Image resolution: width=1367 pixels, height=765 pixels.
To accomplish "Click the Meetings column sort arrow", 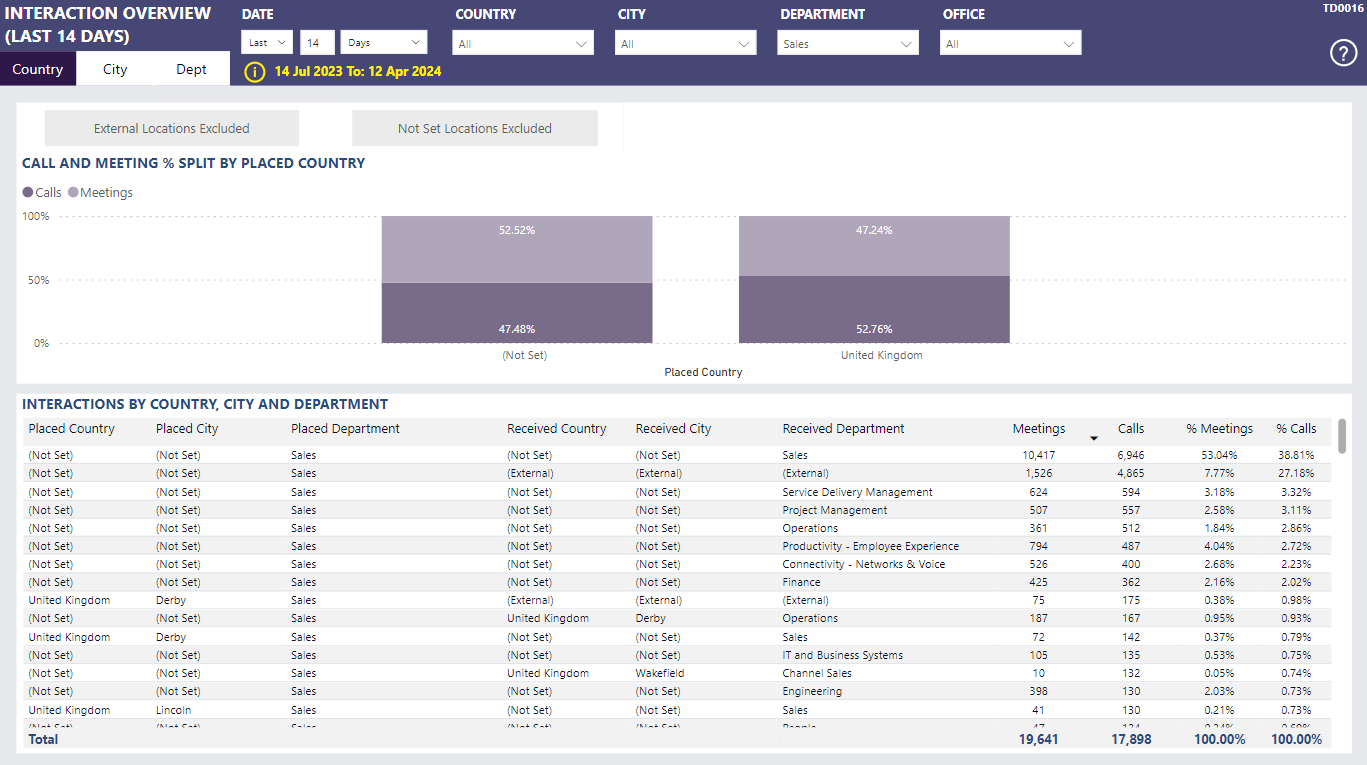I will 1093,439.
